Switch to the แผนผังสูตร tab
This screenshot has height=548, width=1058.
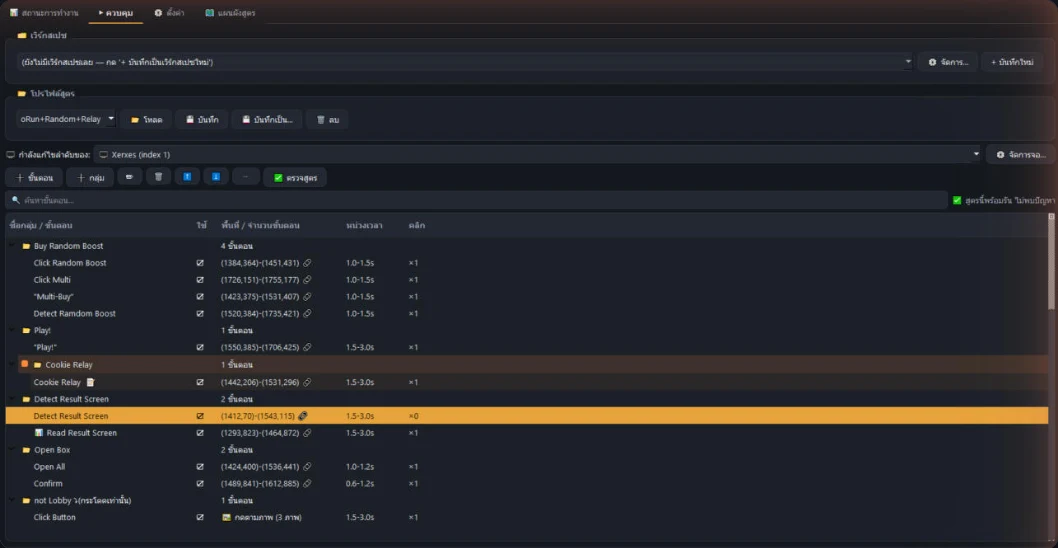point(230,13)
